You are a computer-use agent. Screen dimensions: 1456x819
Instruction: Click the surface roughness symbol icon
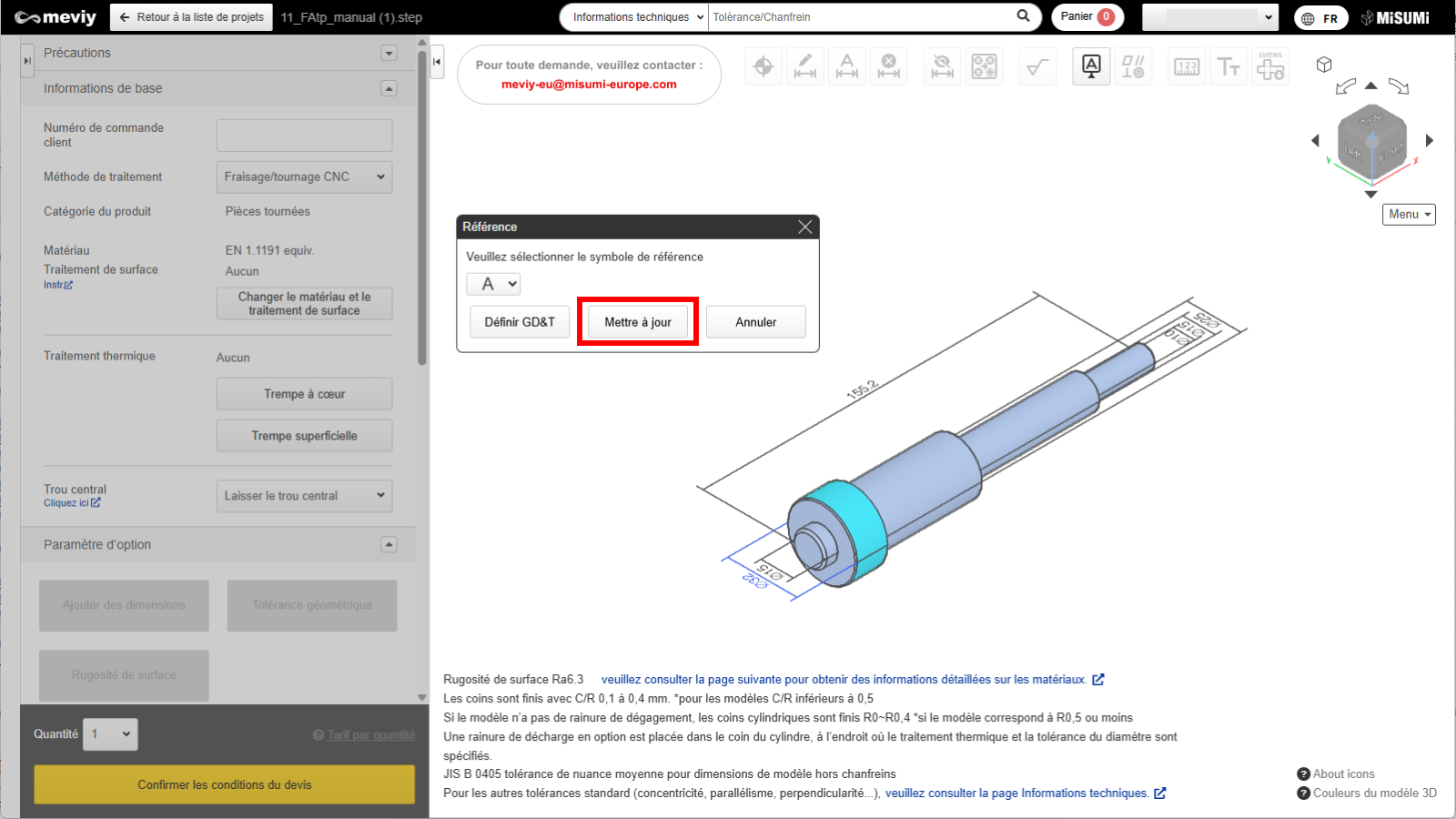[1036, 66]
